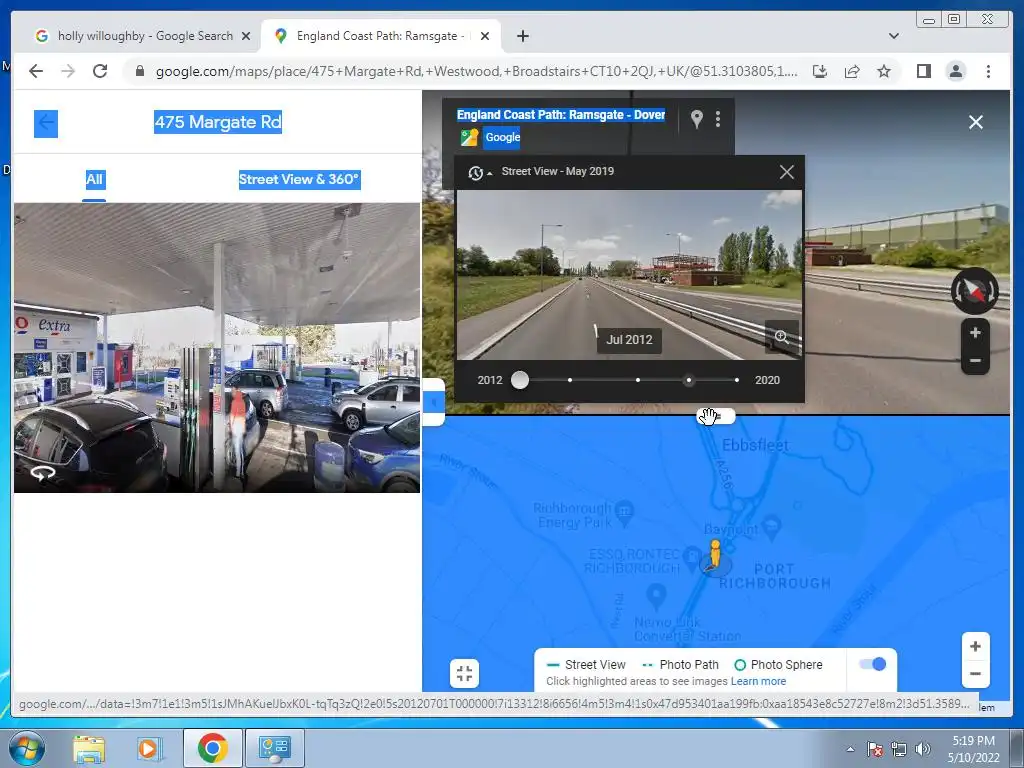Select the highlighted May 2019 timeline dot
The image size is (1024, 768).
[x=689, y=380]
